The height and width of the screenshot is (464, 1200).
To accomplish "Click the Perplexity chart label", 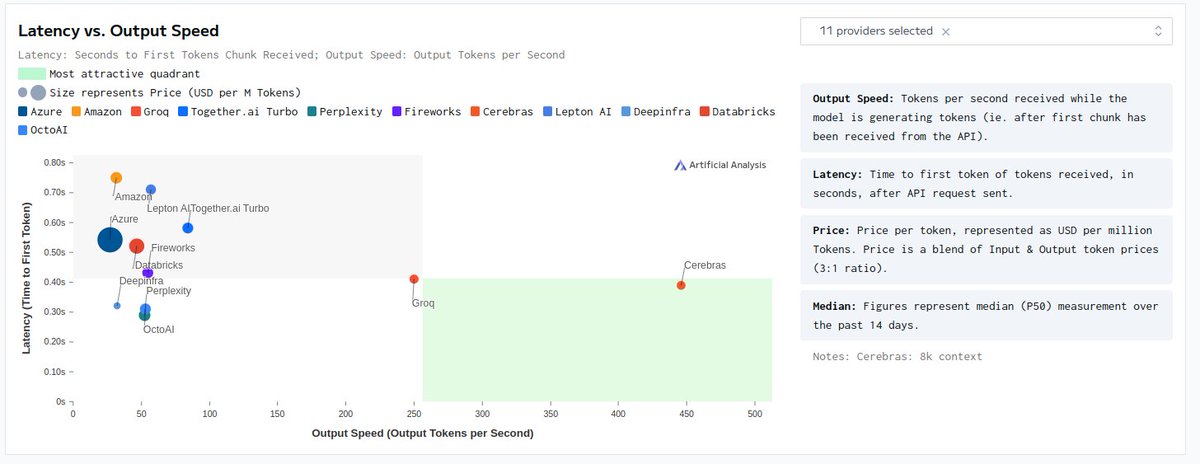I will pyautogui.click(x=168, y=291).
